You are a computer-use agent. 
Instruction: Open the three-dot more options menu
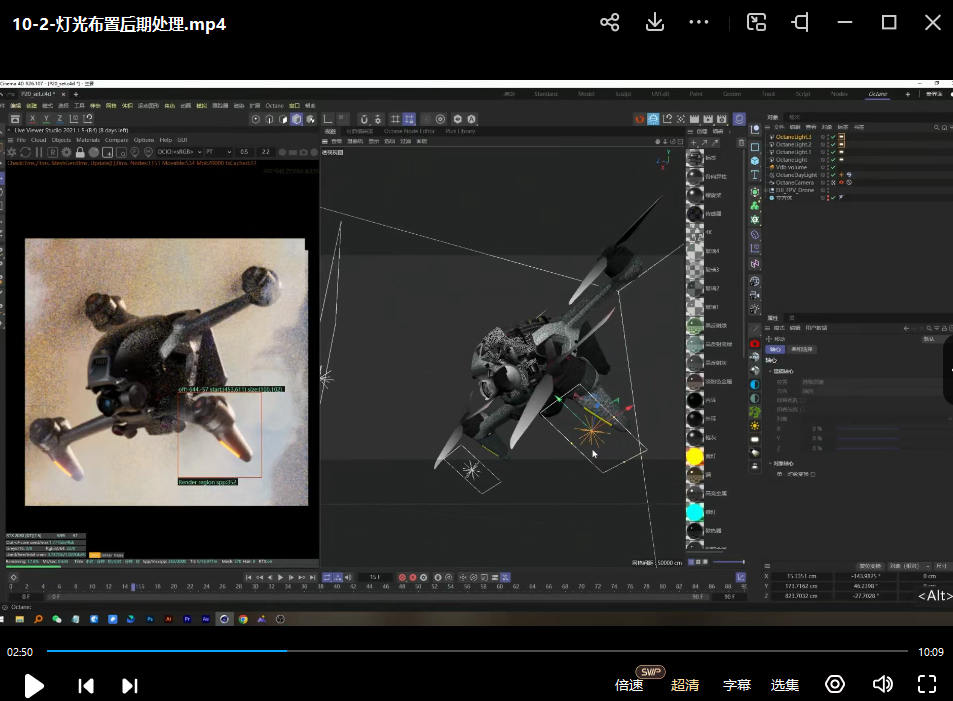700,23
